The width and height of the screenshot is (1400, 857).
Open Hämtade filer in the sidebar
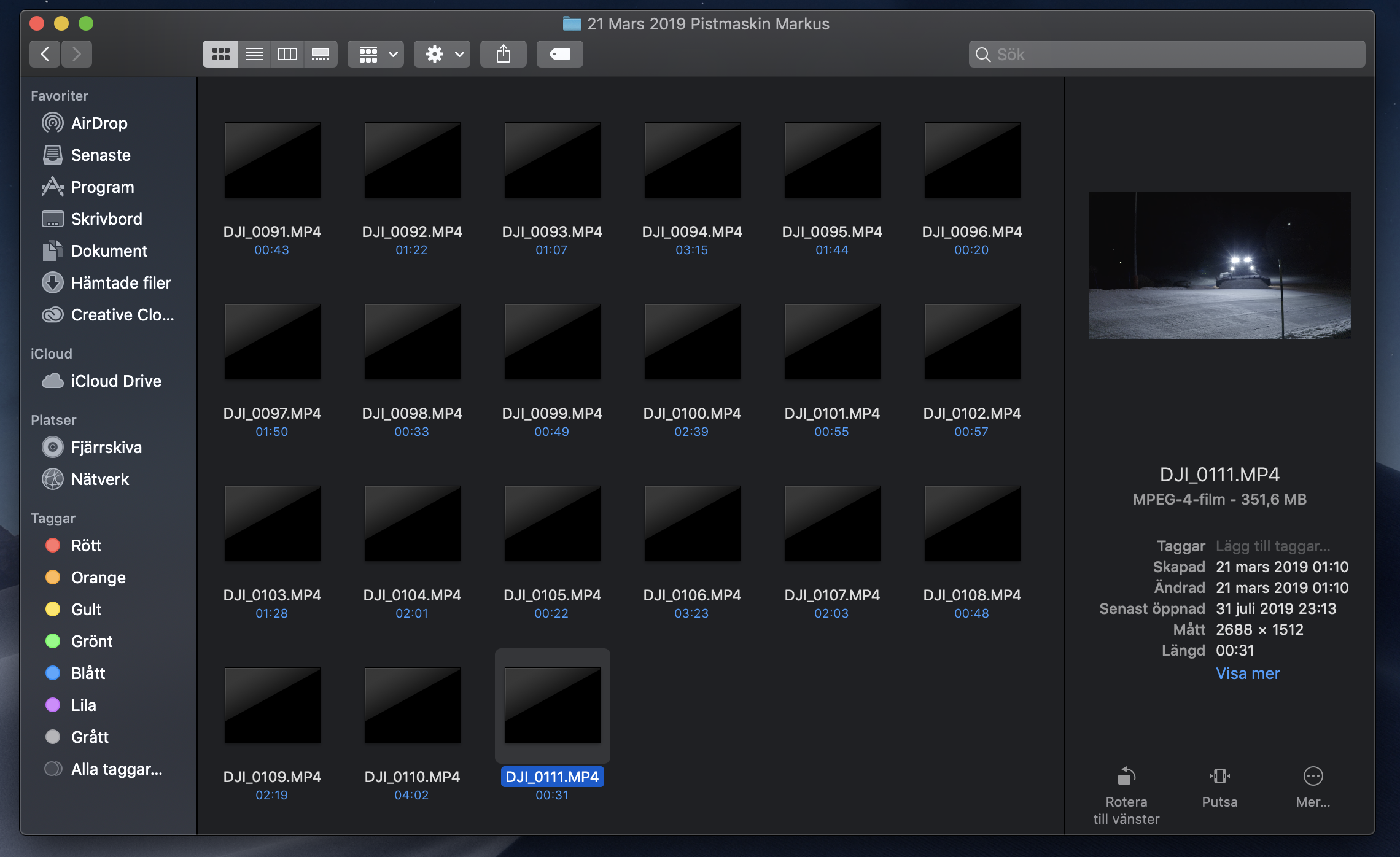coord(120,283)
